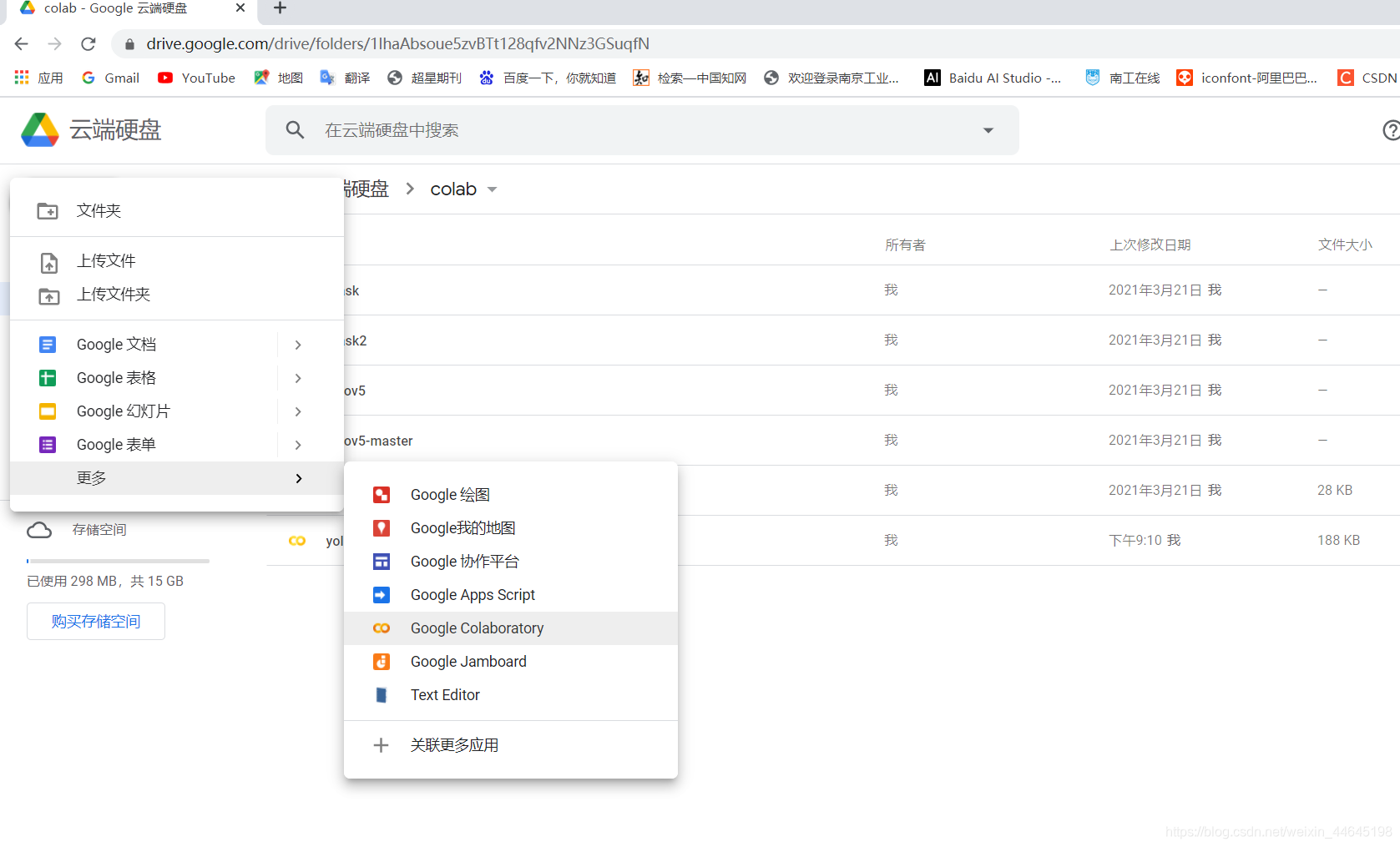1400x847 pixels.
Task: Select the file row sized 188 KB
Action: tap(833, 541)
